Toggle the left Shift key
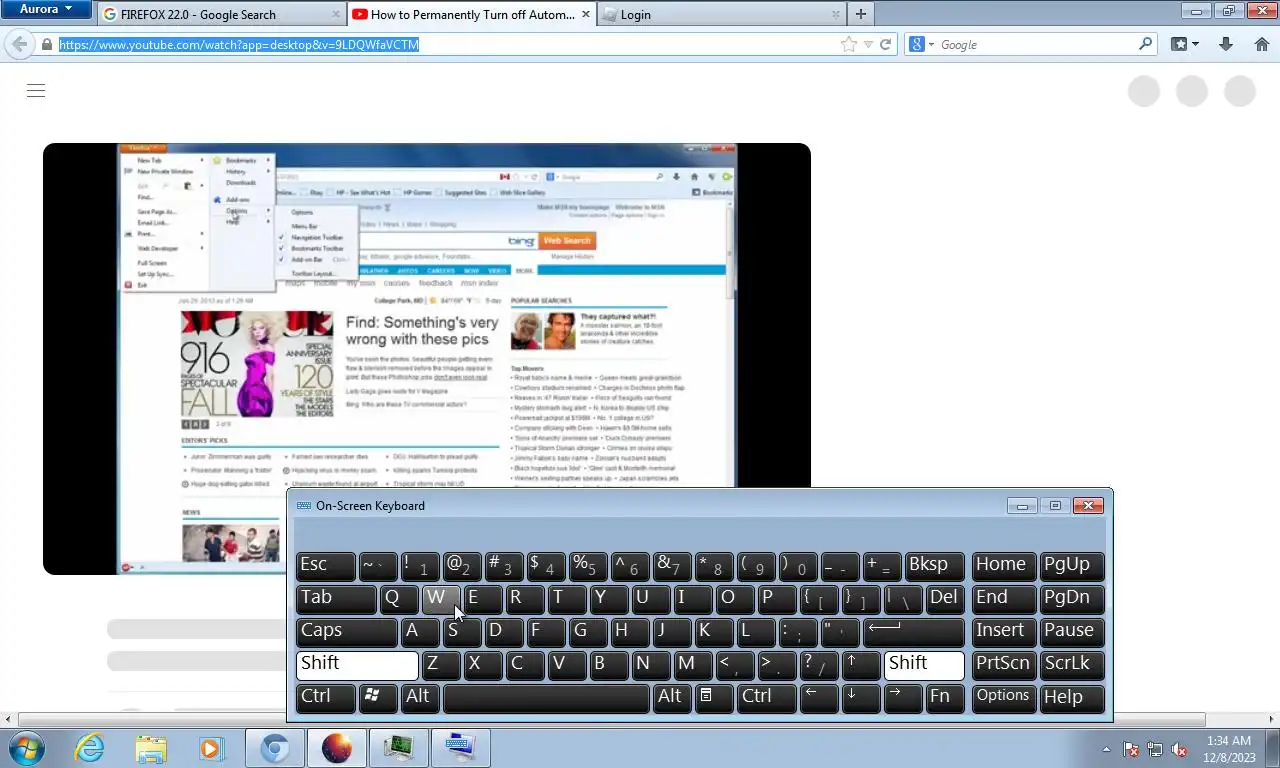 (357, 665)
